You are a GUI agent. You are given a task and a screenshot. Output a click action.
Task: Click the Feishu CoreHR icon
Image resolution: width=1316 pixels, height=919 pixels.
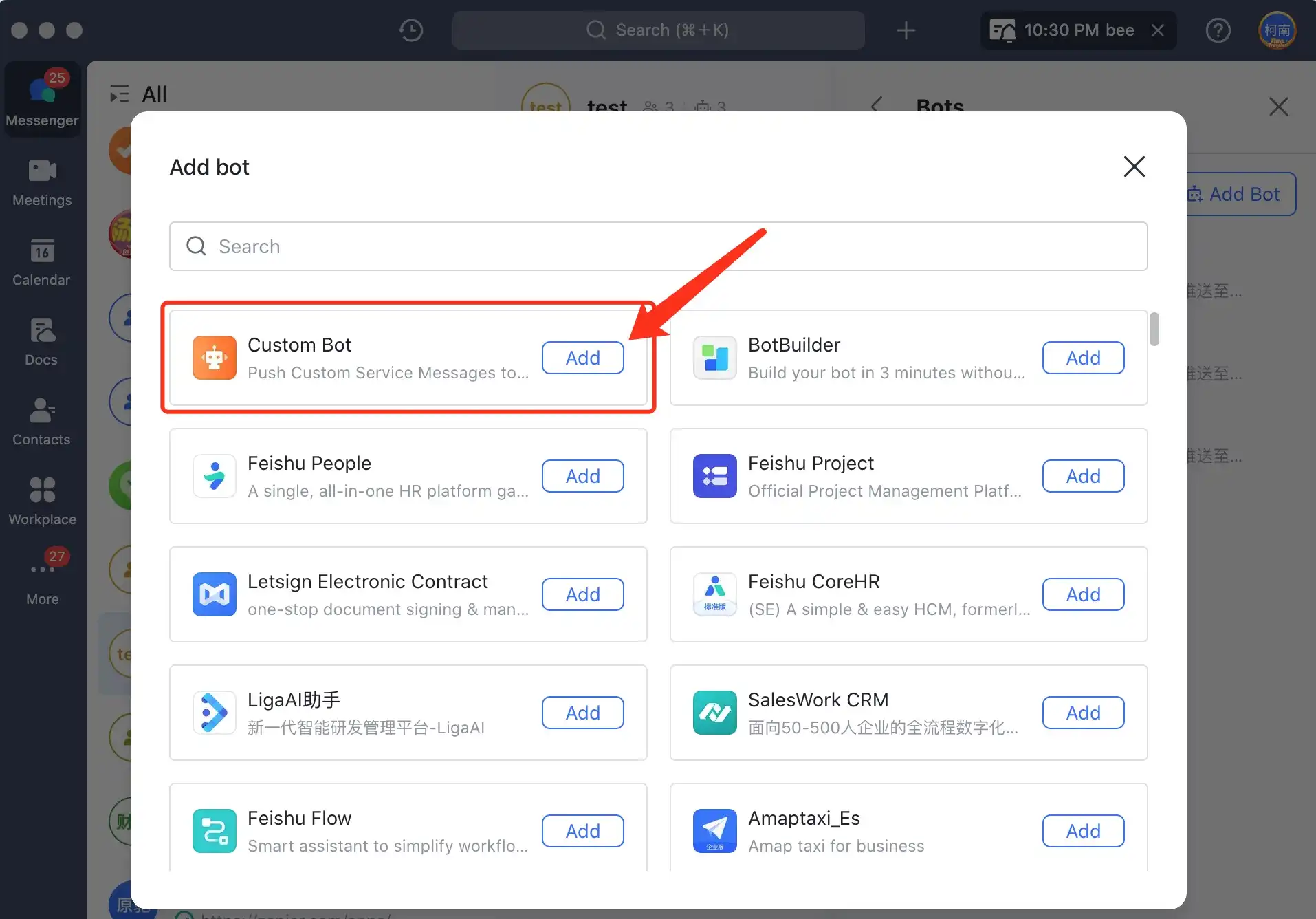coord(715,594)
